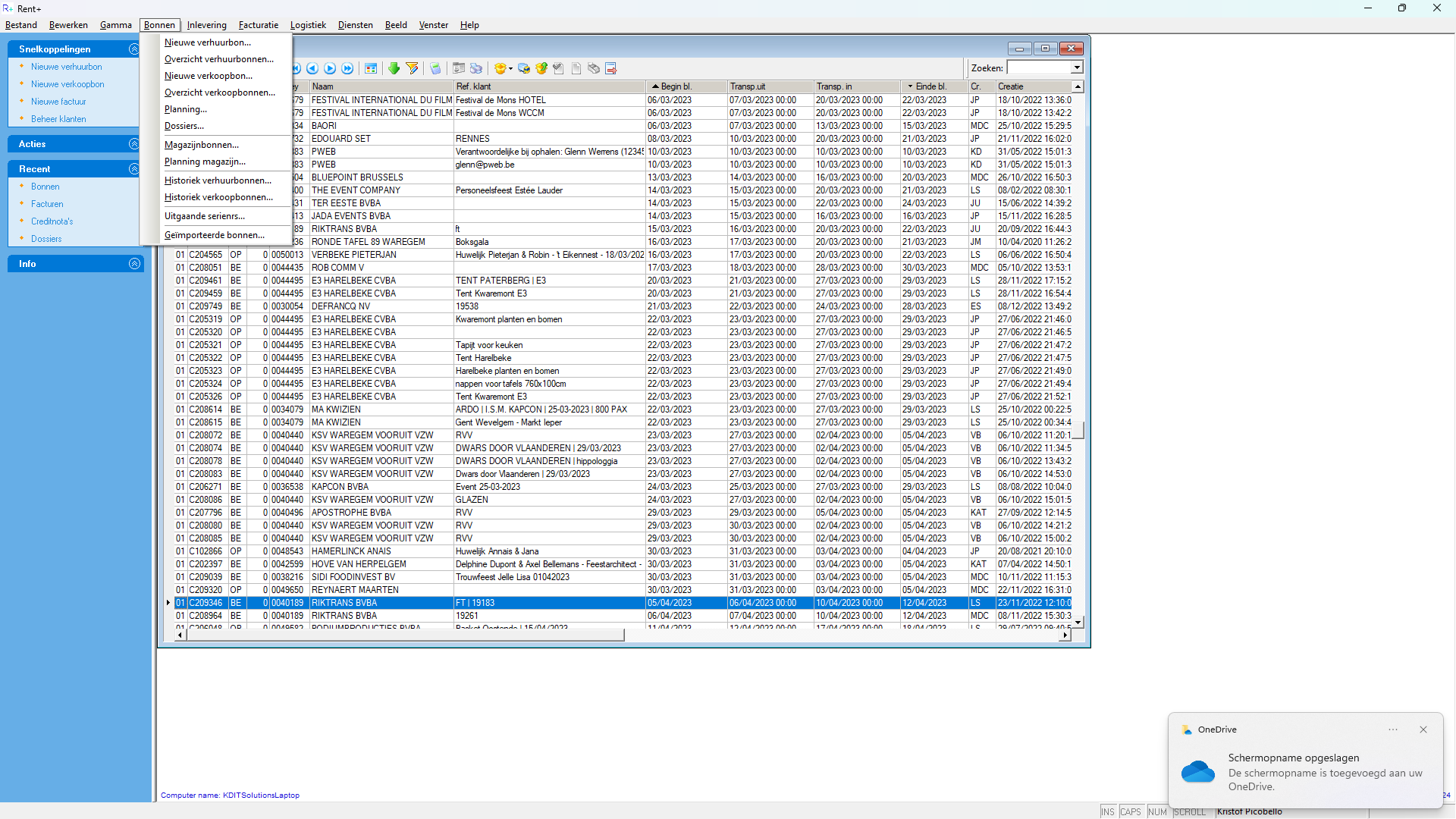
Task: Open the Creditnota's recent link
Action: click(x=52, y=221)
